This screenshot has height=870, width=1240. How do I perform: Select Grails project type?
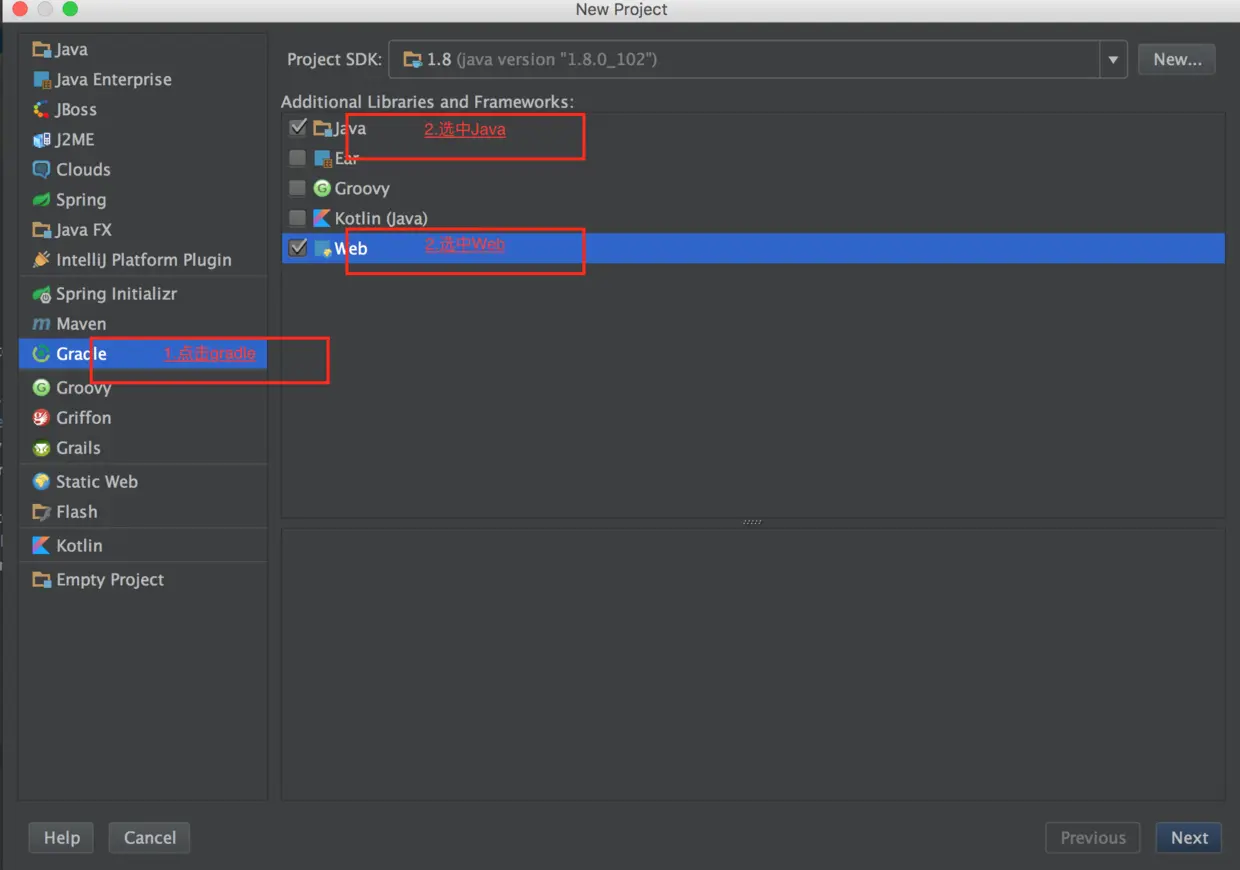pyautogui.click(x=143, y=448)
